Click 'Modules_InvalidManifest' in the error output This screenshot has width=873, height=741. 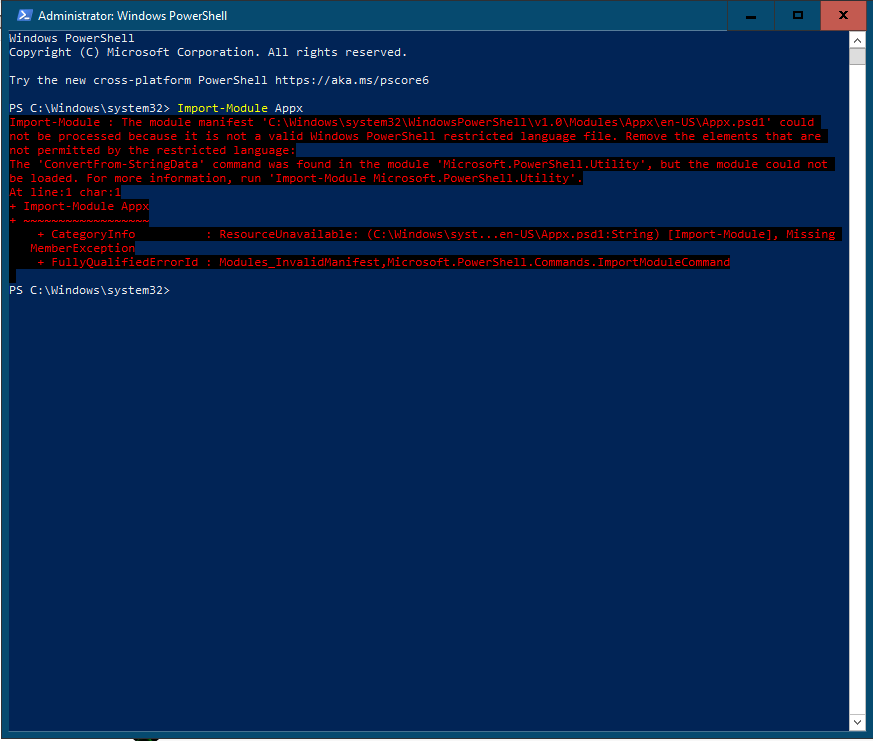point(299,262)
